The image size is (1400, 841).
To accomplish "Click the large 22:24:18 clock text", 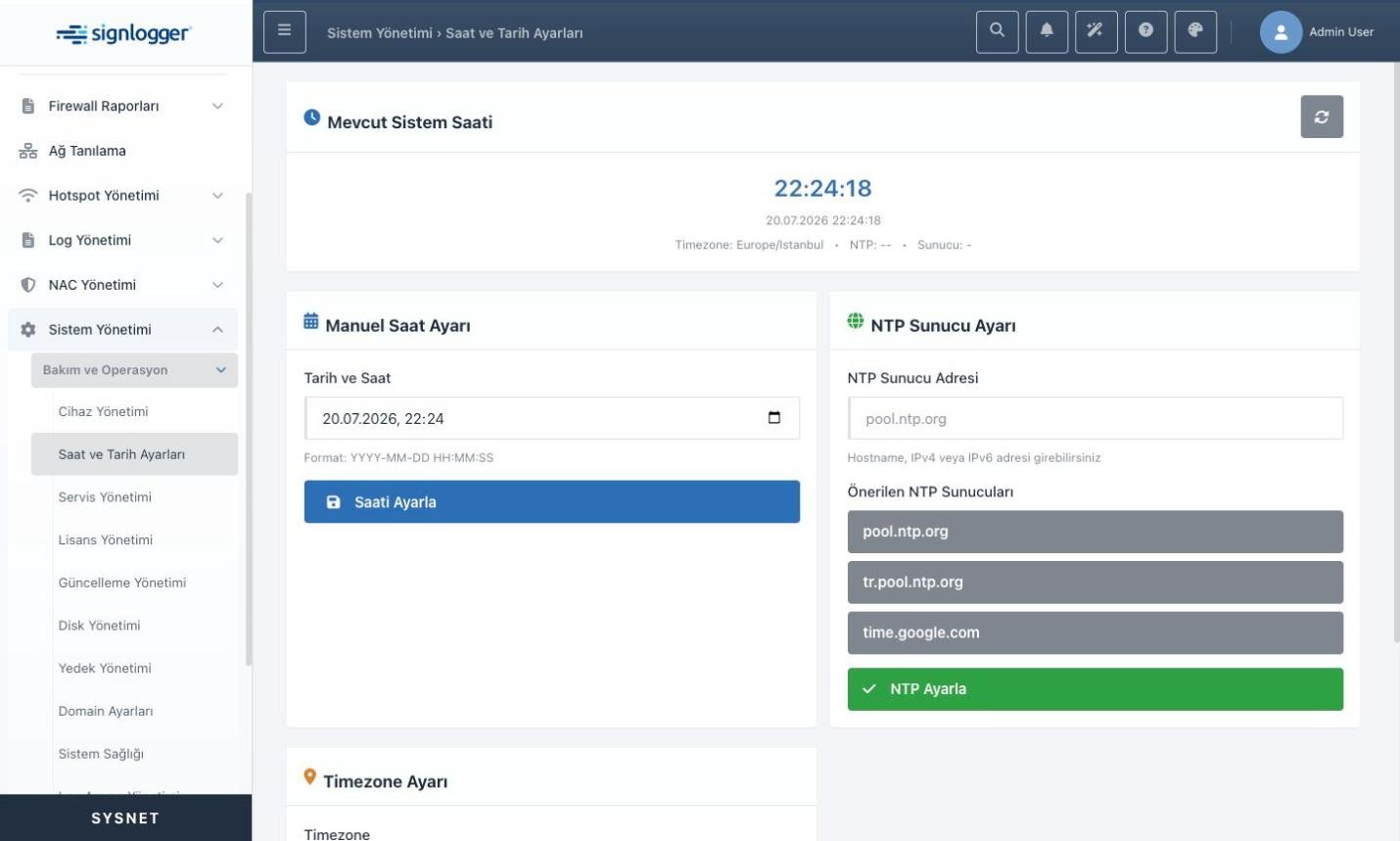I will tap(823, 188).
